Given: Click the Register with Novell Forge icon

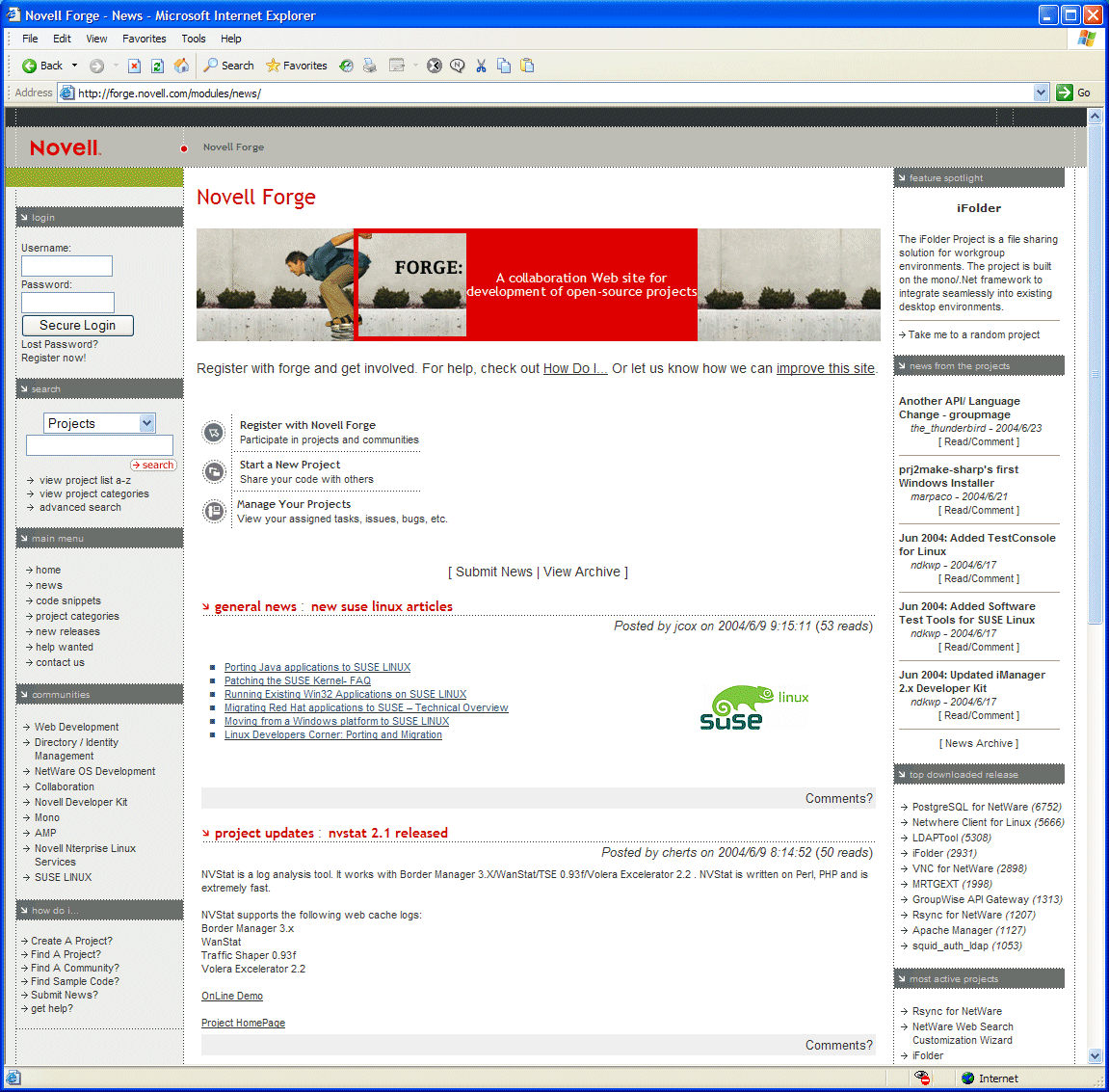Looking at the screenshot, I should pyautogui.click(x=214, y=433).
